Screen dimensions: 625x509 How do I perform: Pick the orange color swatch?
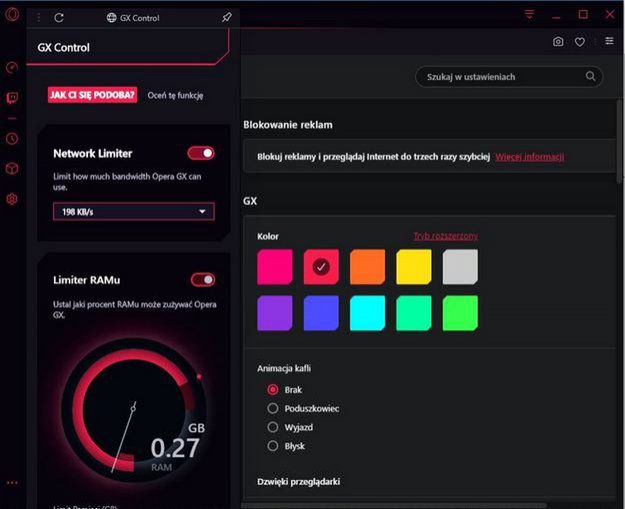tap(368, 267)
